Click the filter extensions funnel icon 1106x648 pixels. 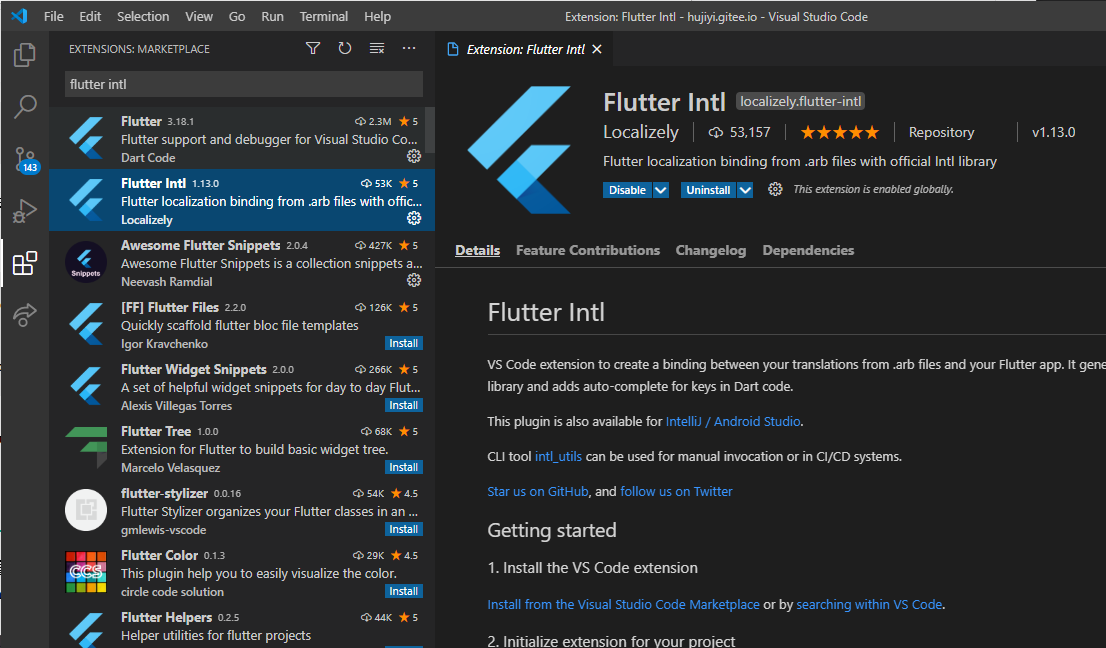[313, 48]
